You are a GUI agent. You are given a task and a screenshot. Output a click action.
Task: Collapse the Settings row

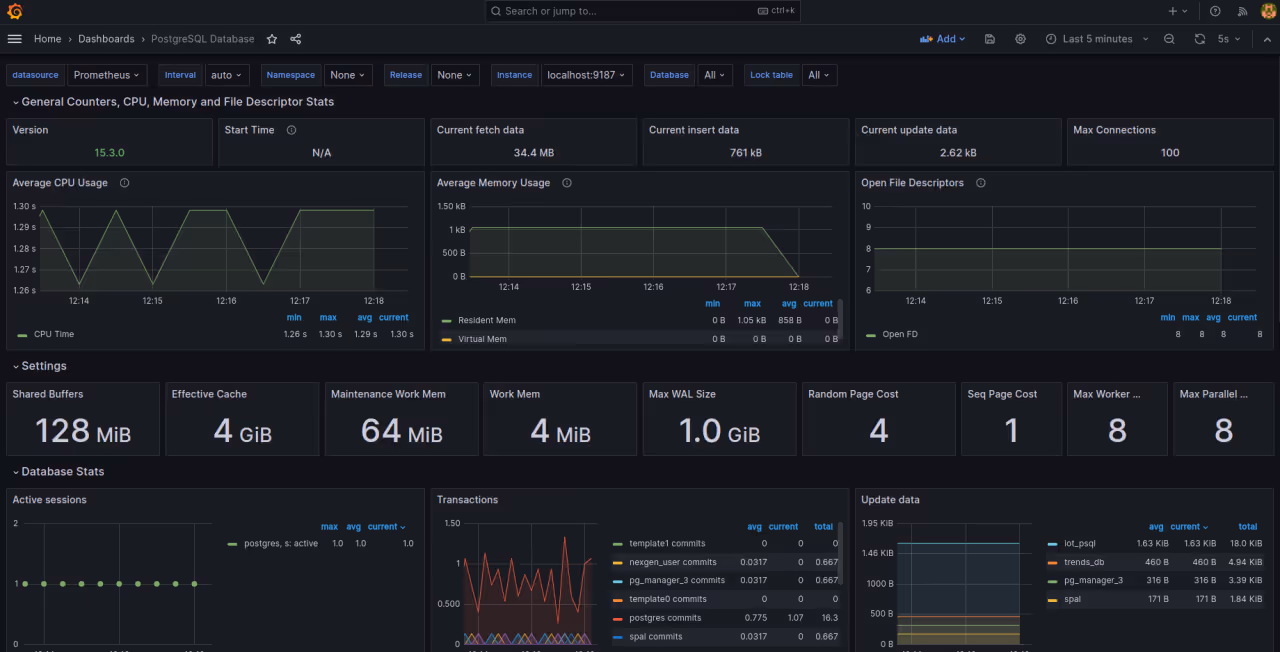point(38,366)
